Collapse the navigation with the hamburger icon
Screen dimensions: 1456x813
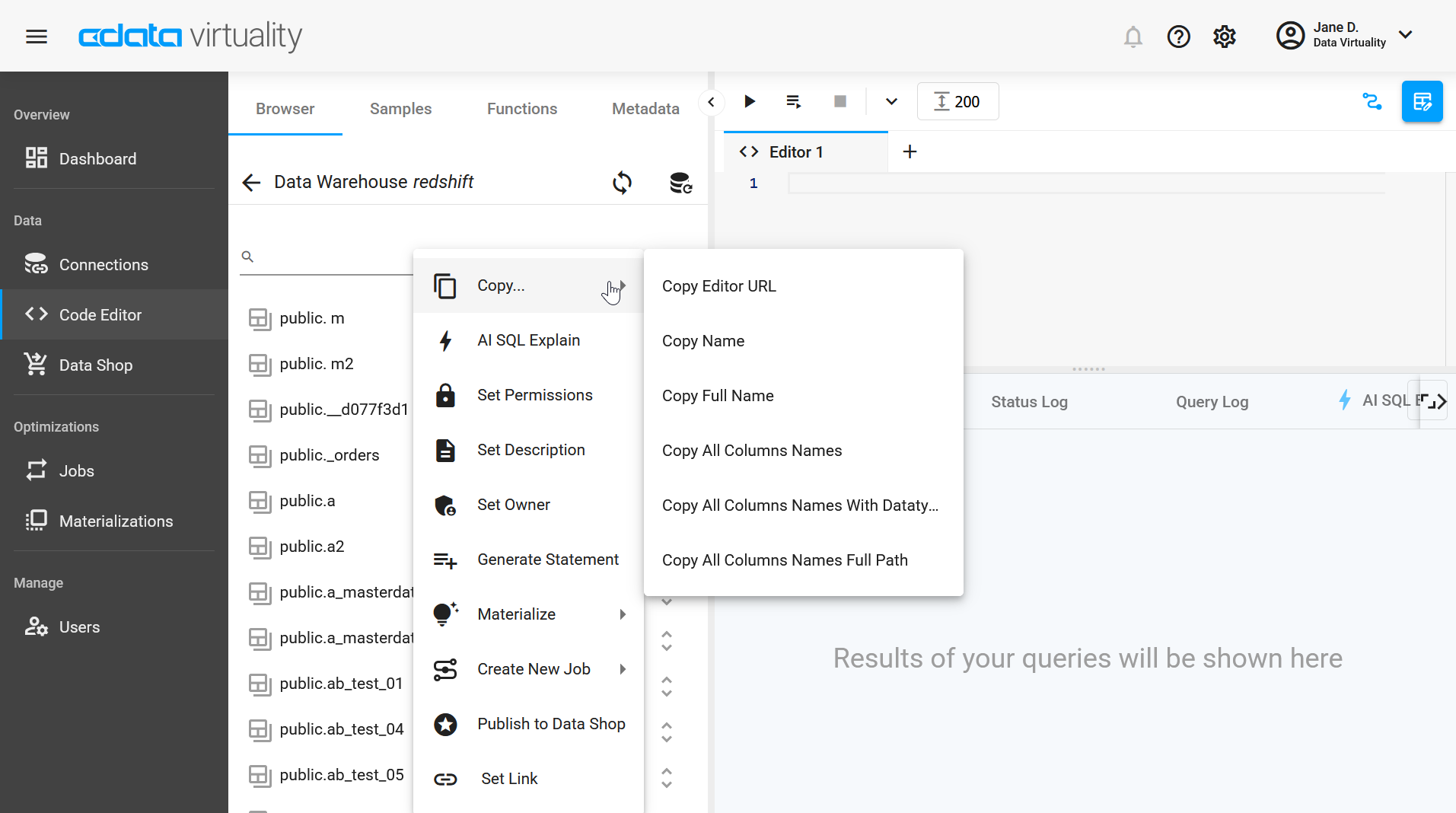click(36, 36)
